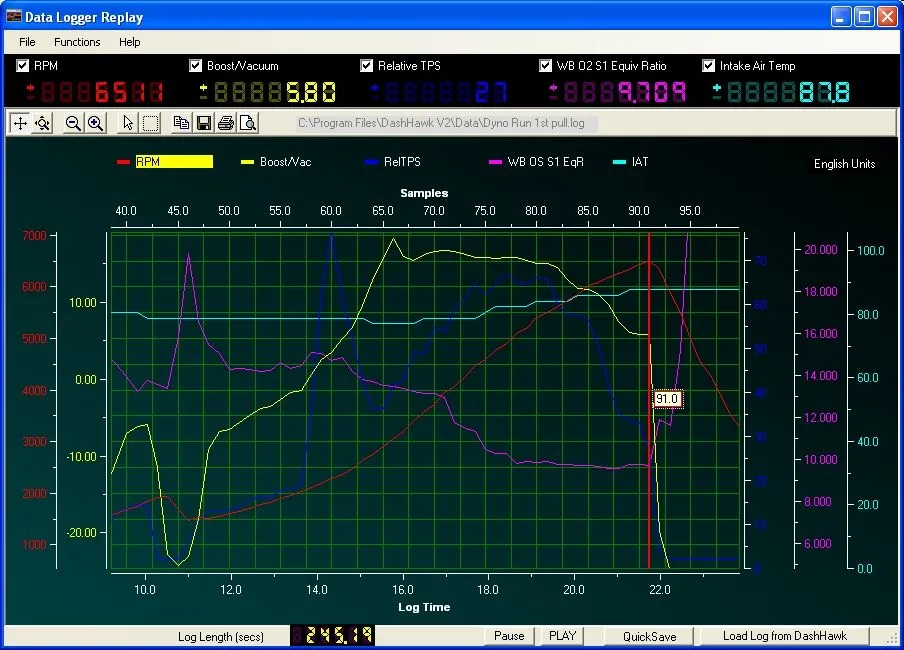The width and height of the screenshot is (904, 650).
Task: Open print preview via magnifier-page icon
Action: pyautogui.click(x=249, y=122)
